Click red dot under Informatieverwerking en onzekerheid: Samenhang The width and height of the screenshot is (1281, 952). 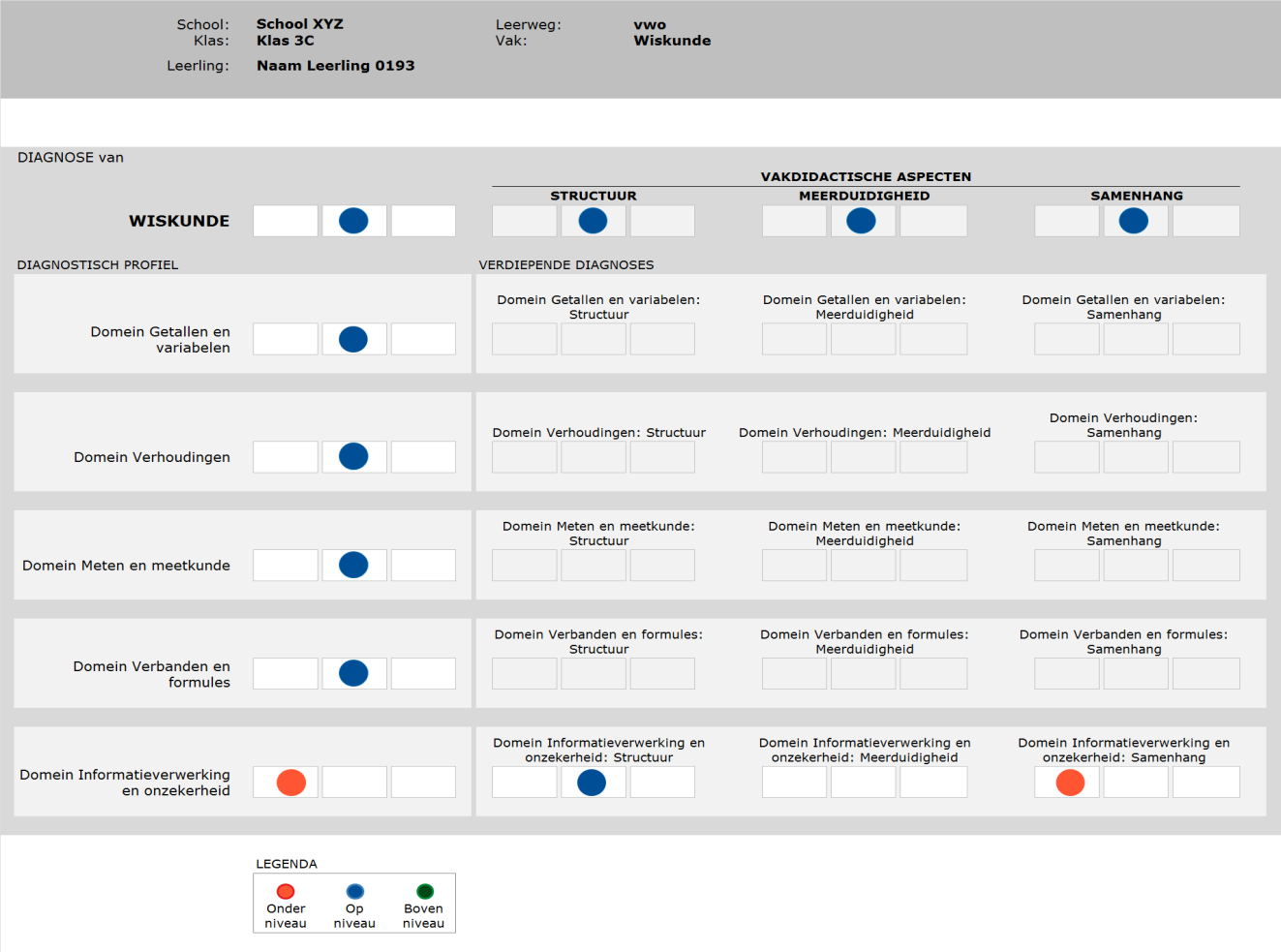click(x=1070, y=782)
